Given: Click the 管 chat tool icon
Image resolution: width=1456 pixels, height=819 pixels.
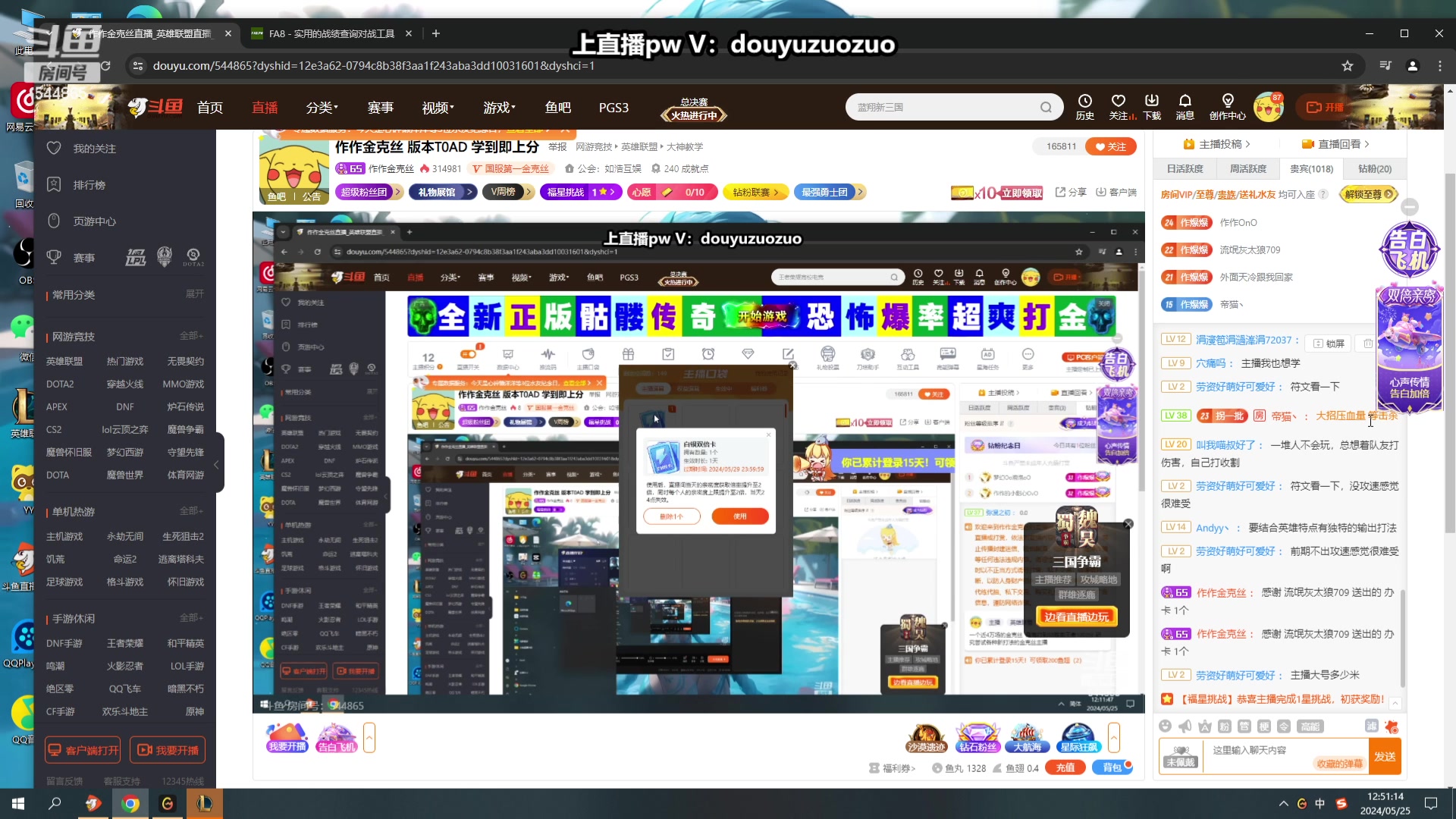Looking at the screenshot, I should pyautogui.click(x=1244, y=726).
